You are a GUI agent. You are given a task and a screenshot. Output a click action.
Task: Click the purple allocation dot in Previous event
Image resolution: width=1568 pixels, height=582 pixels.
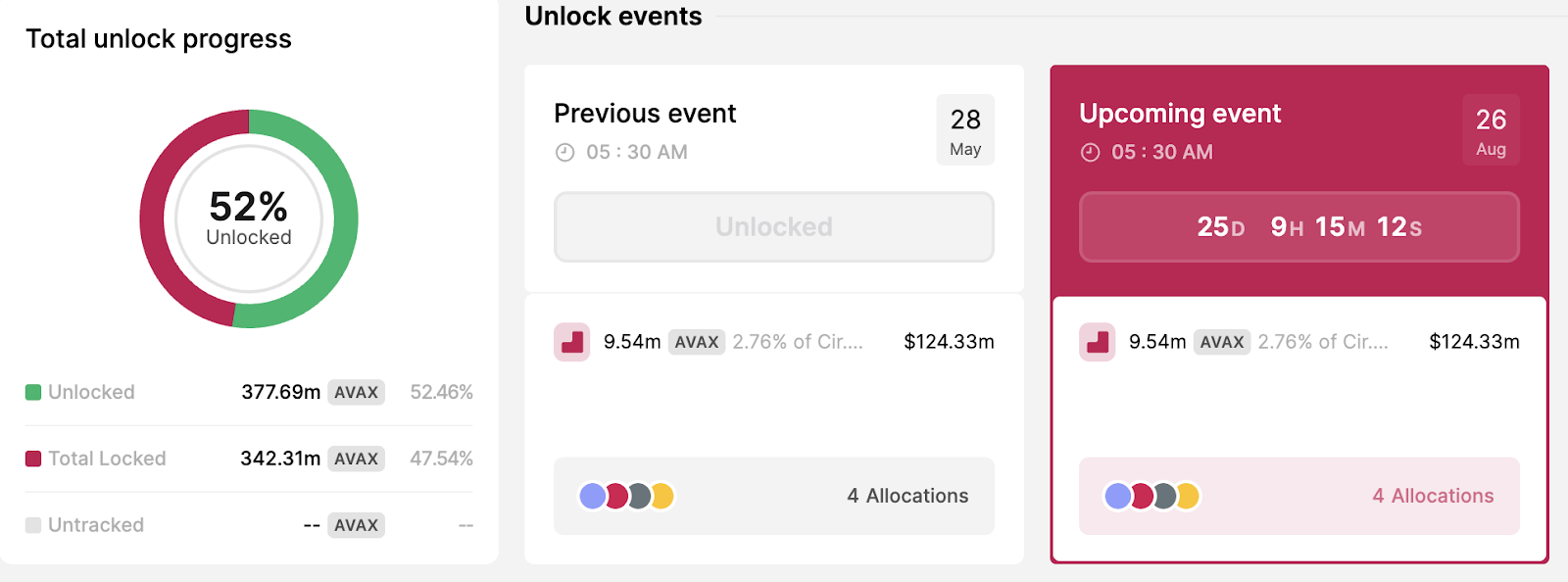(x=592, y=497)
